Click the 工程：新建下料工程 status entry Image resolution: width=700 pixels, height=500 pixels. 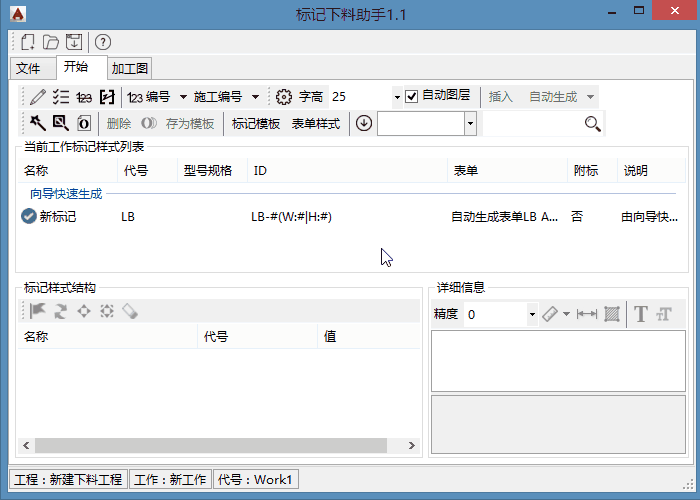point(68,479)
